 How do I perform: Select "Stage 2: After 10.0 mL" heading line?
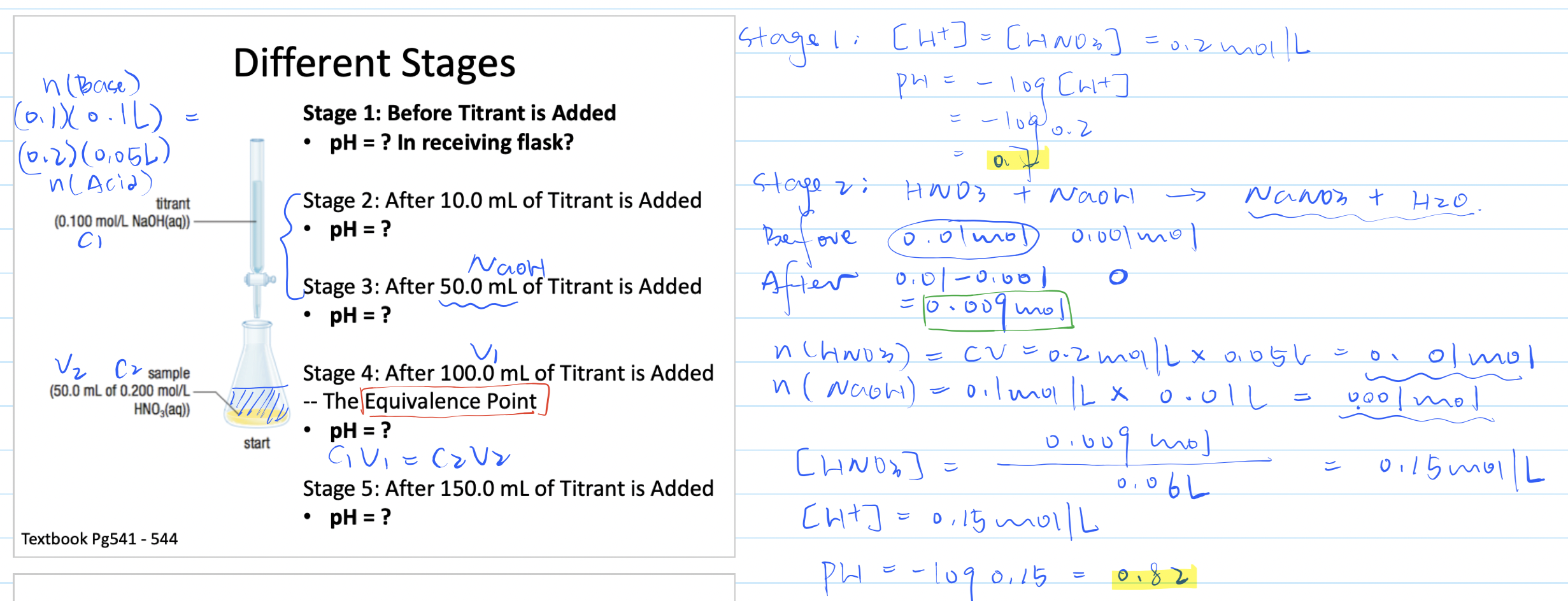[501, 201]
